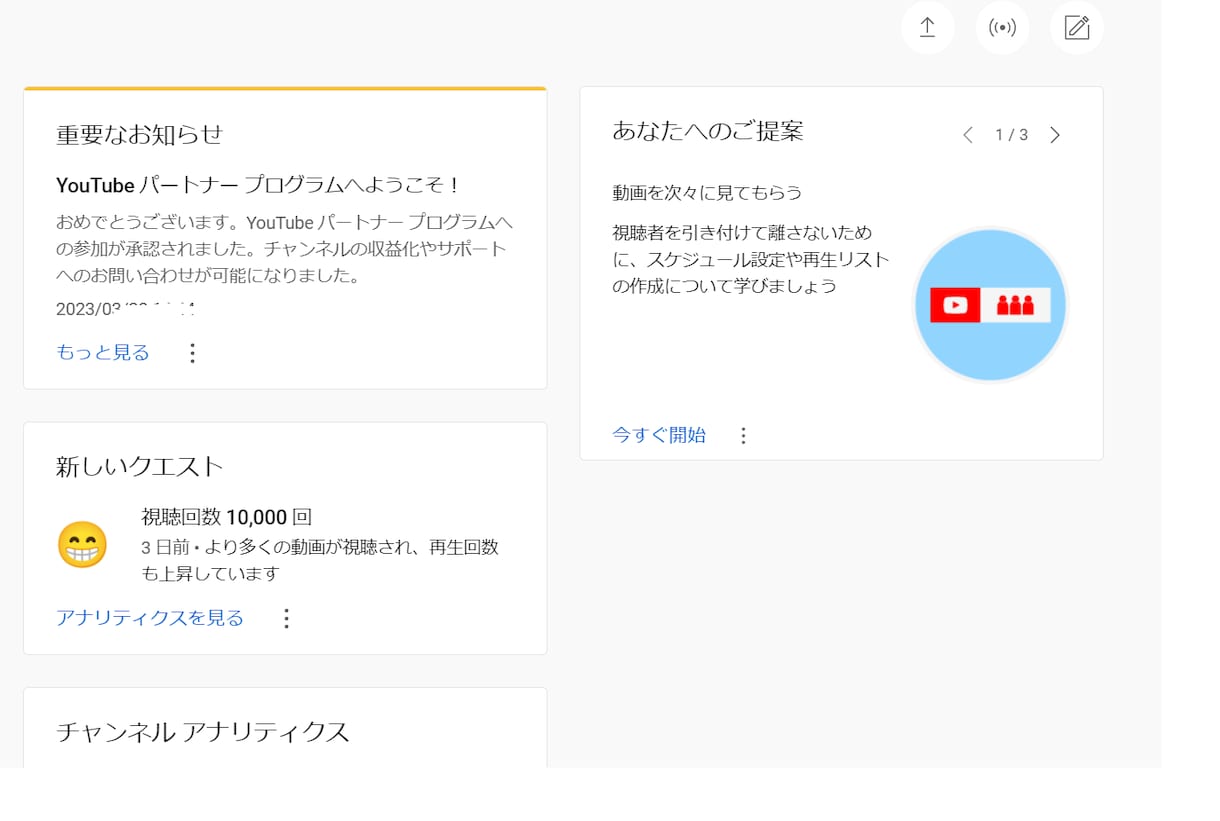Click the 1 / 3 page indicator
This screenshot has width=1220, height=821.
[1011, 135]
